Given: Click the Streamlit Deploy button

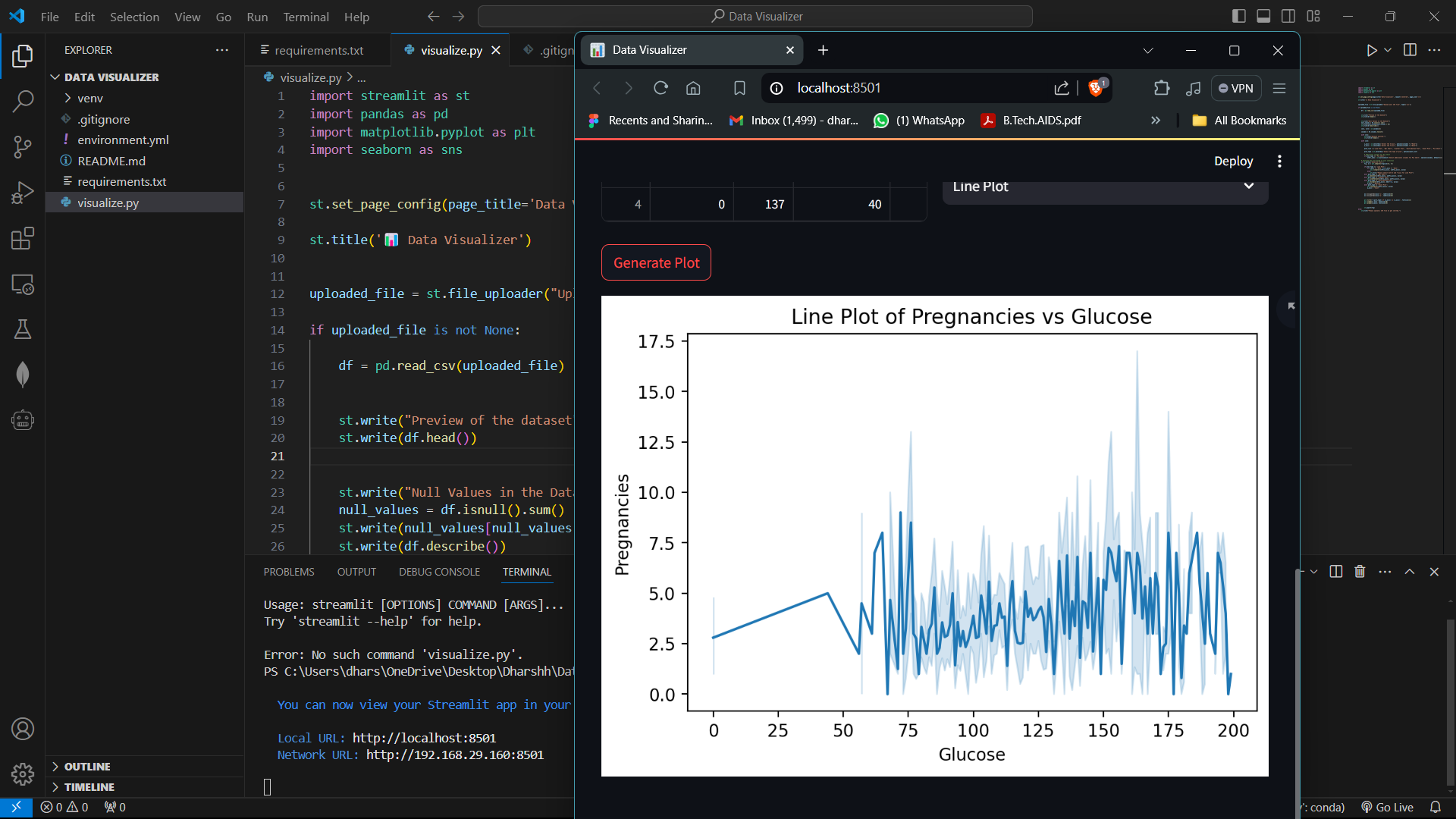Looking at the screenshot, I should [x=1233, y=161].
